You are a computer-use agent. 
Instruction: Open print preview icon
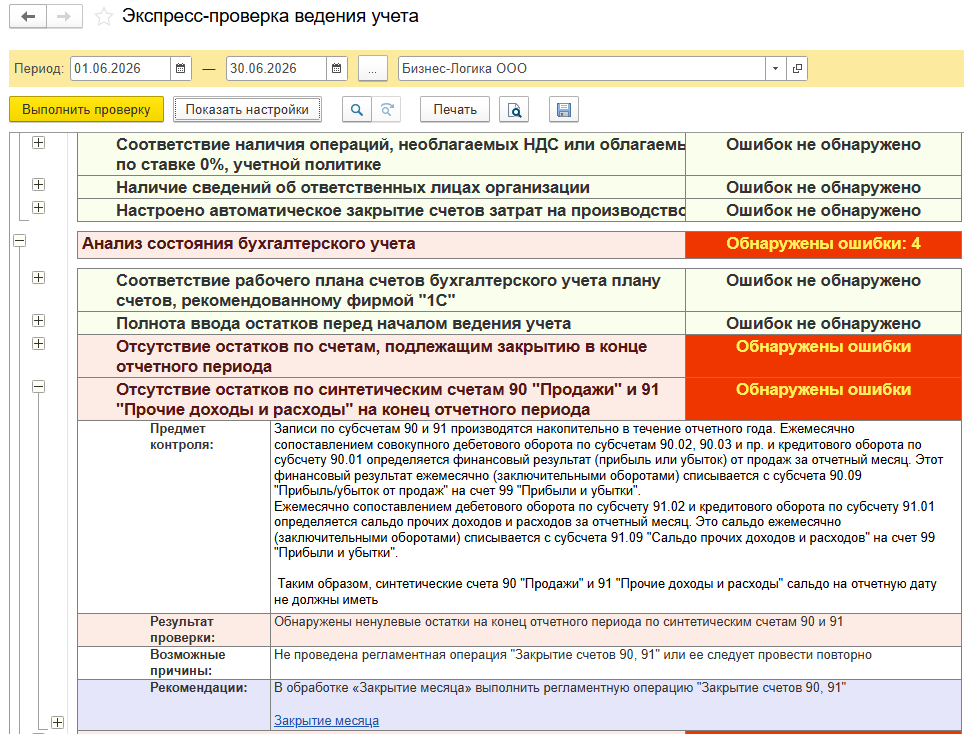(514, 109)
